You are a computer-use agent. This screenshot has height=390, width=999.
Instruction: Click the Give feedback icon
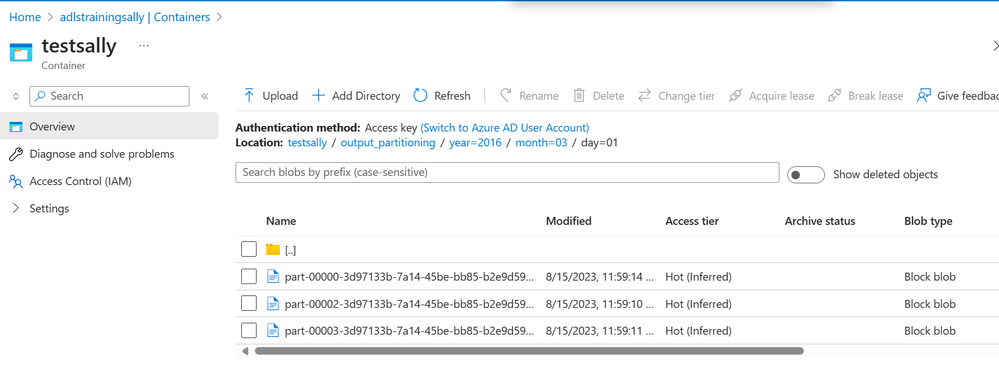coord(923,96)
